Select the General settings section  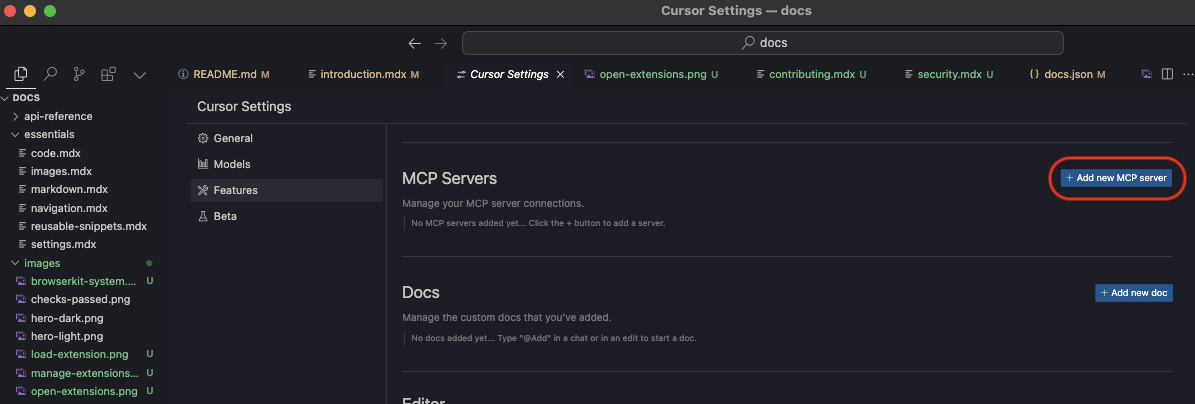pyautogui.click(x=287, y=138)
